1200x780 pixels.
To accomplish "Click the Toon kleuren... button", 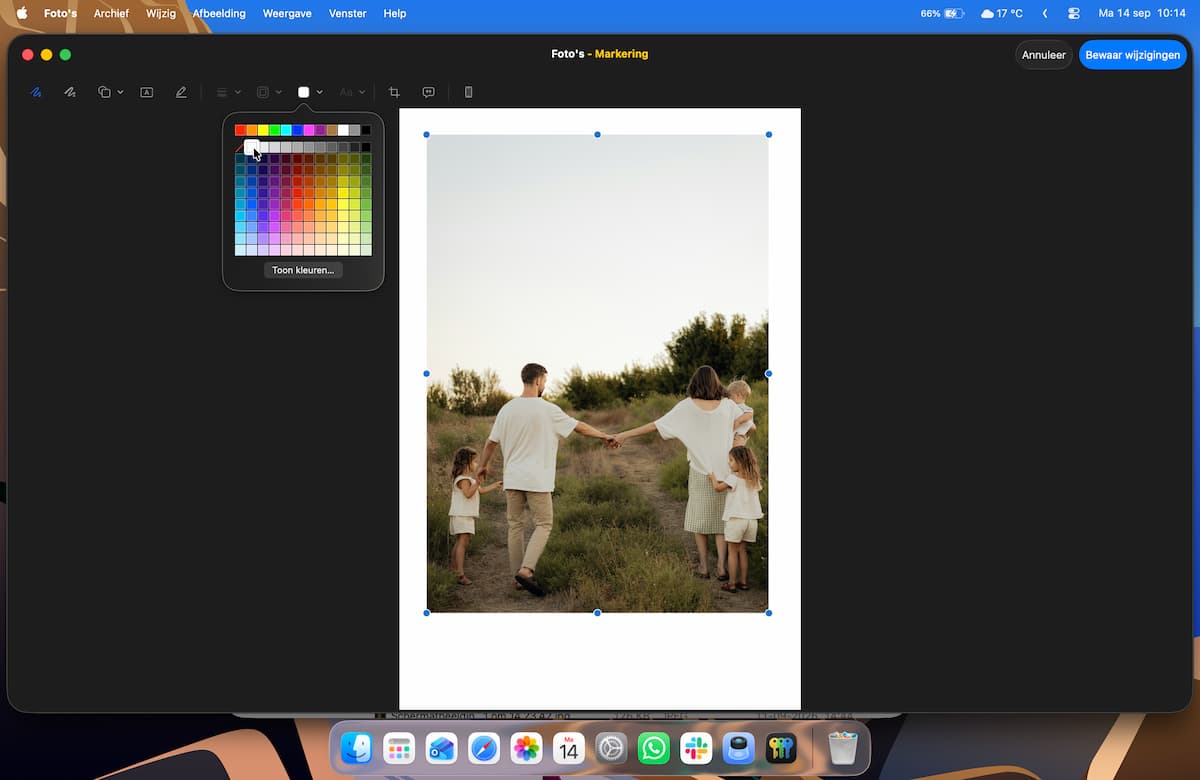I will point(303,270).
